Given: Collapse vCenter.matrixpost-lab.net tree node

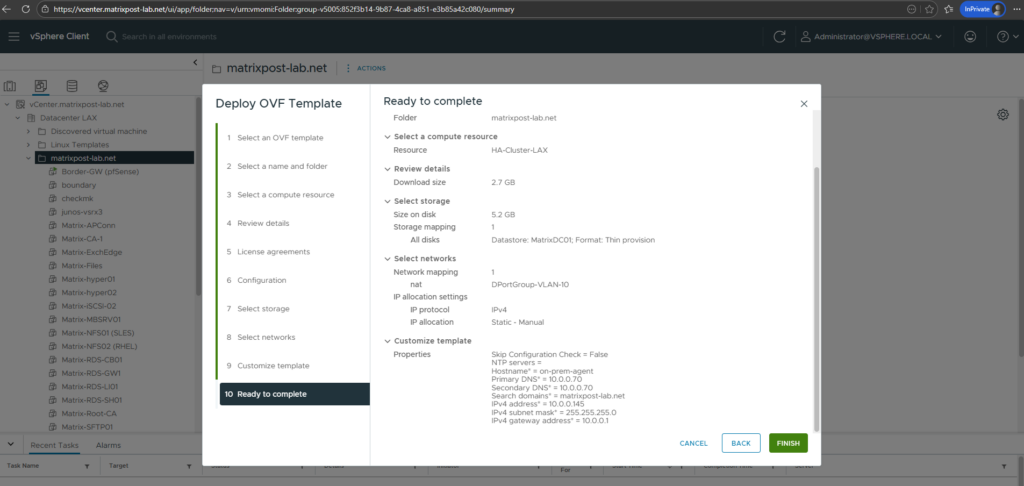Looking at the screenshot, I should (x=7, y=105).
